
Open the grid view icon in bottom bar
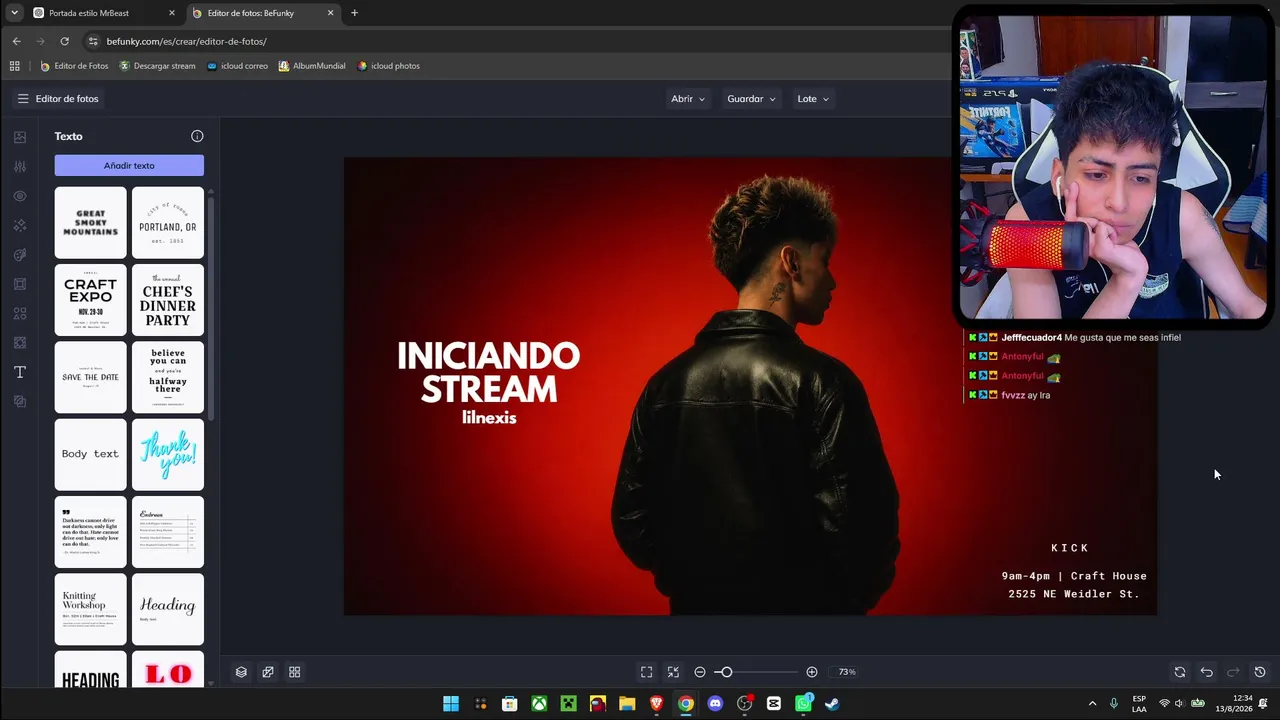pyautogui.click(x=295, y=672)
